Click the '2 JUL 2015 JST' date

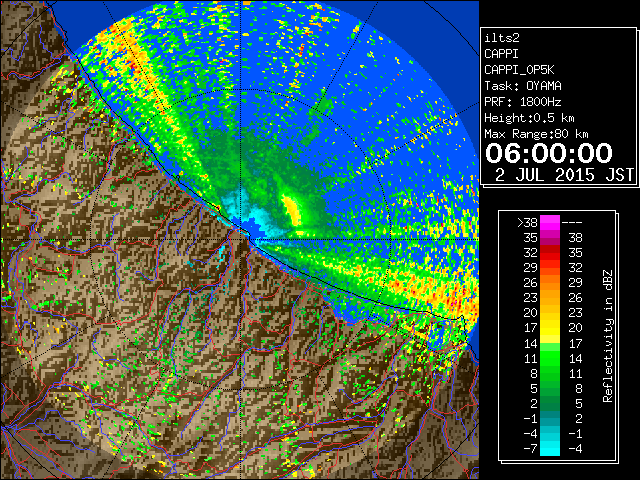point(564,175)
